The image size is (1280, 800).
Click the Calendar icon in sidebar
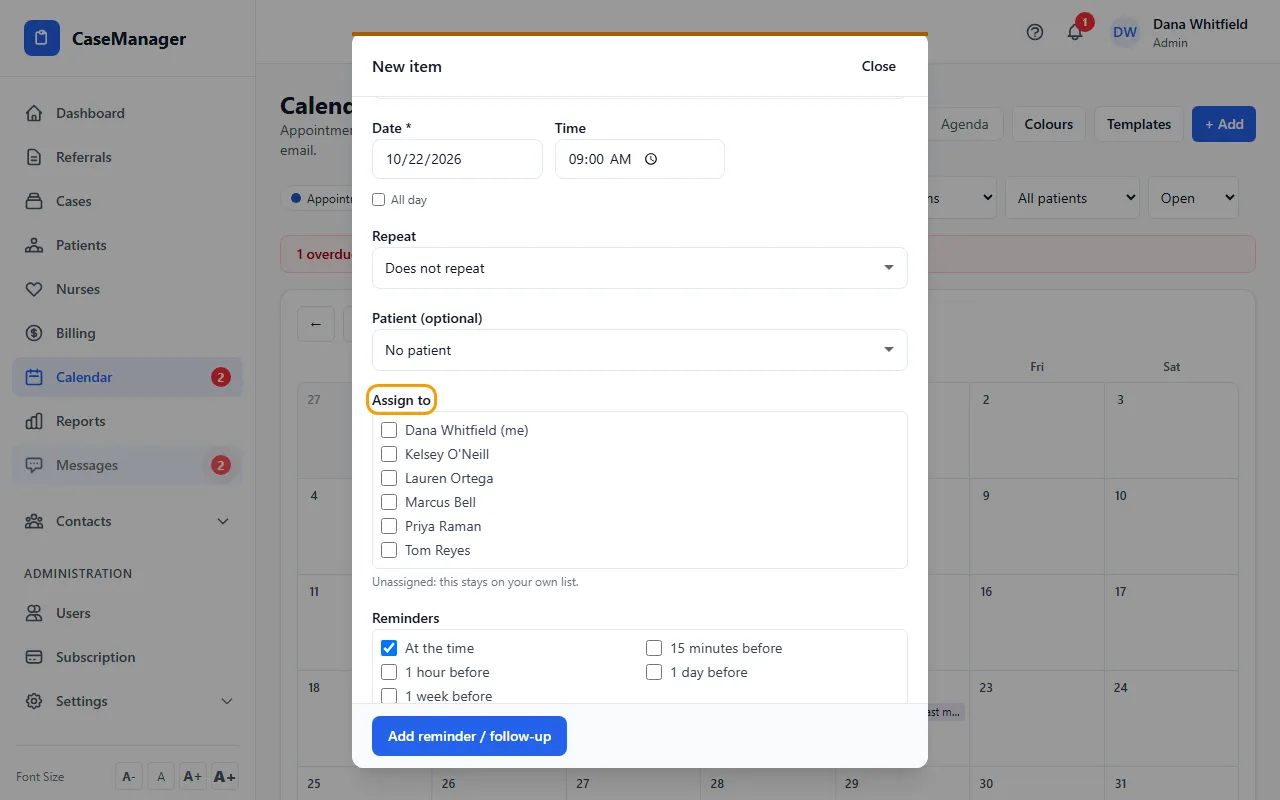(34, 377)
